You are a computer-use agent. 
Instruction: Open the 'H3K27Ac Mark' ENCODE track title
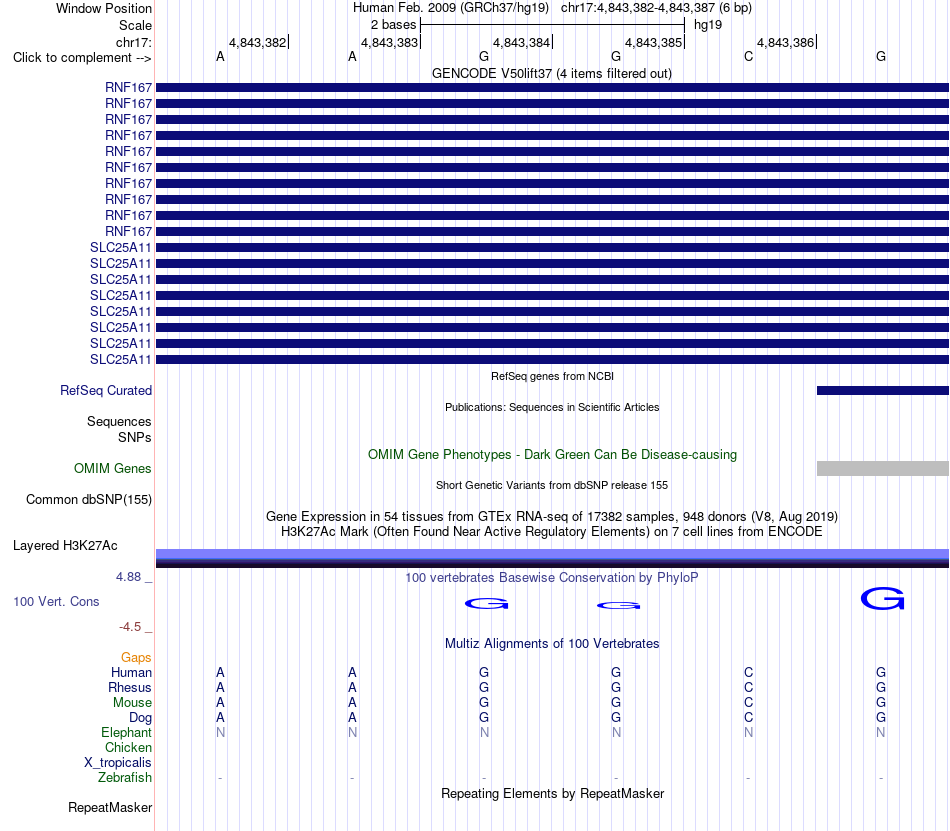click(x=552, y=532)
